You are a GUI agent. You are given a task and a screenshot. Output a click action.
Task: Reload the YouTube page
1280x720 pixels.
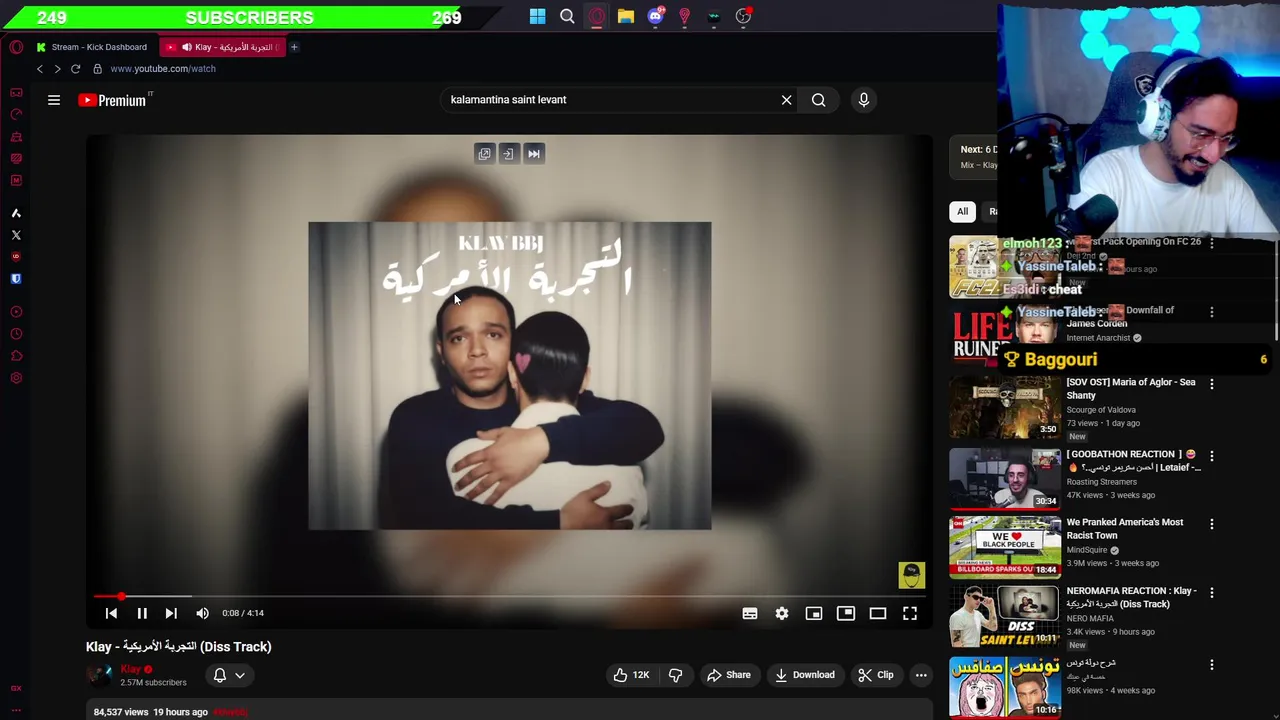pyautogui.click(x=75, y=69)
